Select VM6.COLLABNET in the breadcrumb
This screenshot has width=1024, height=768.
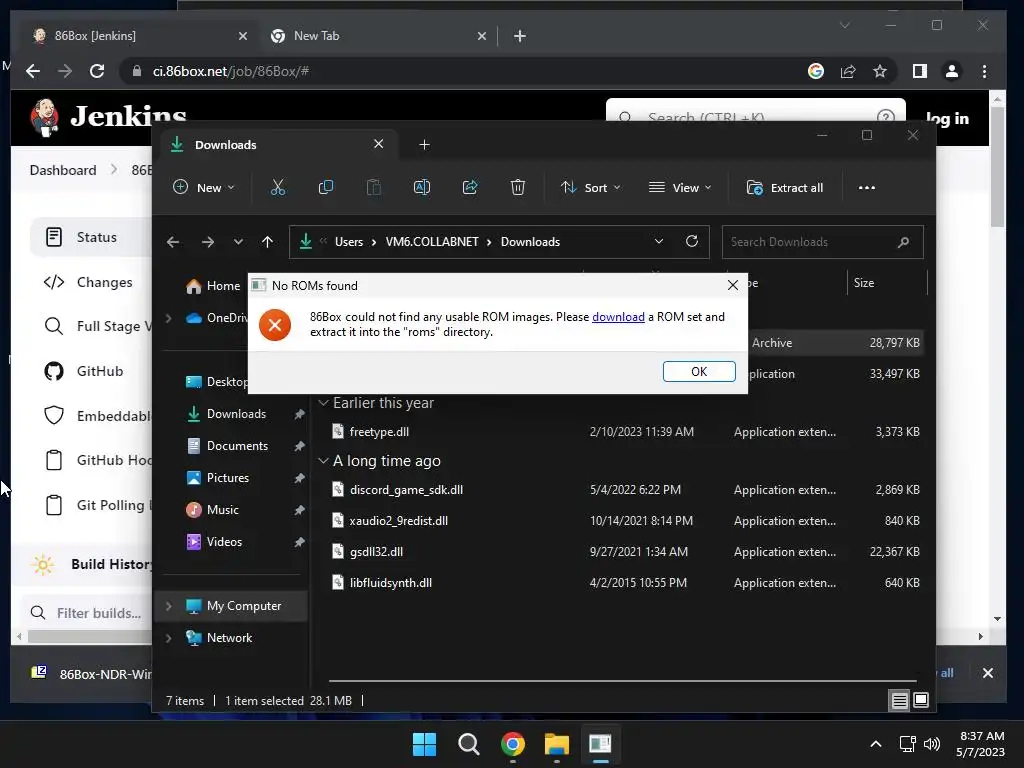(432, 242)
